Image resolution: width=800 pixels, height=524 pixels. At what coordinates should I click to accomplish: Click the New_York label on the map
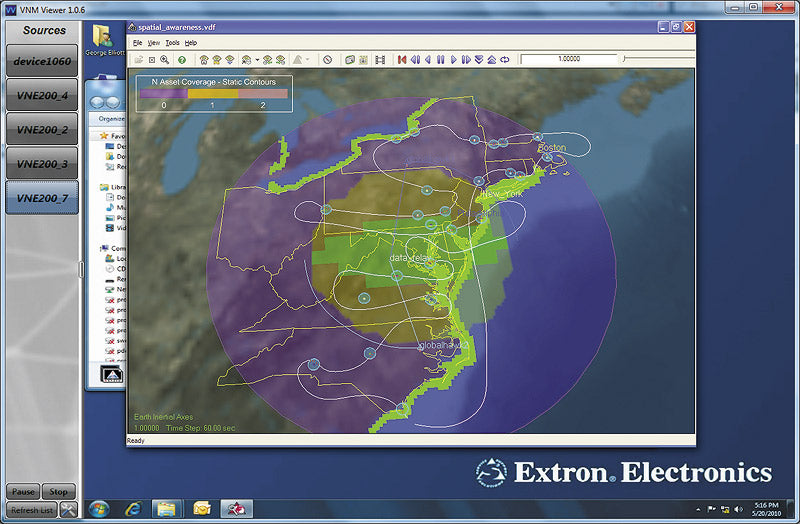(502, 194)
